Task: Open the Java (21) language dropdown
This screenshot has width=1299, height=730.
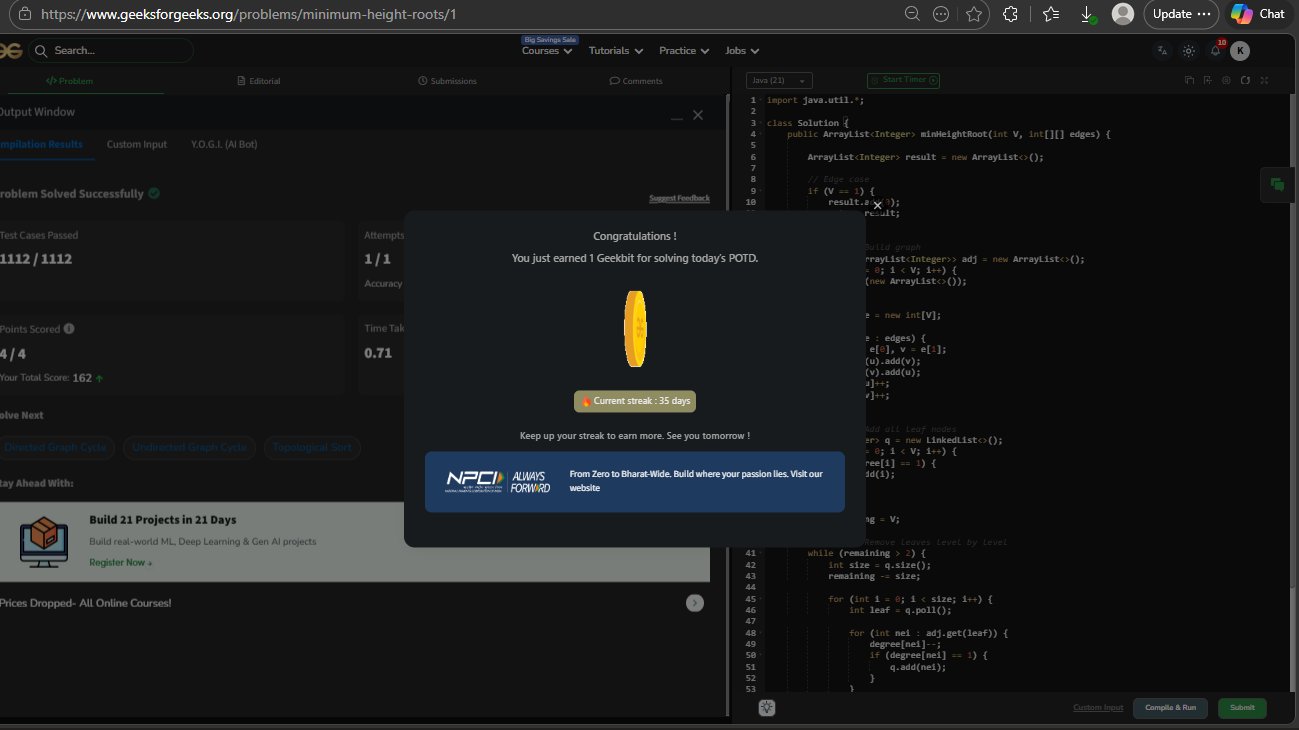Action: [779, 80]
